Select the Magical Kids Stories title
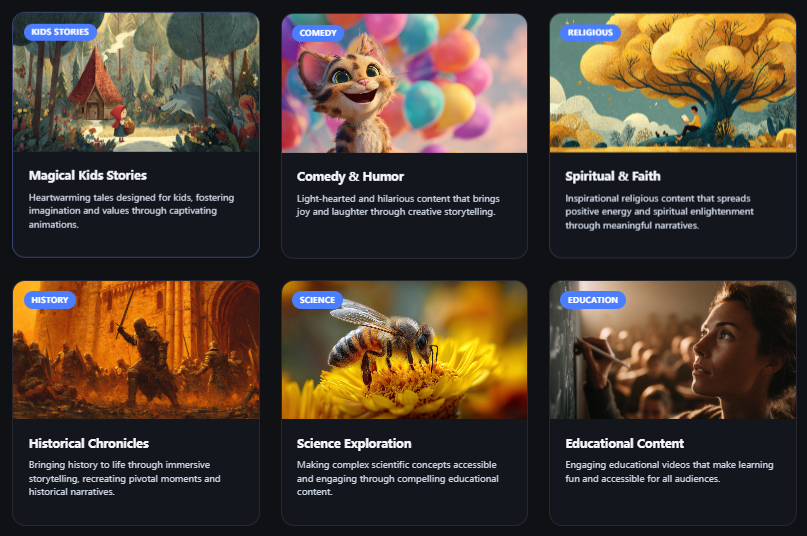Screen dimensions: 807x536 click(87, 176)
